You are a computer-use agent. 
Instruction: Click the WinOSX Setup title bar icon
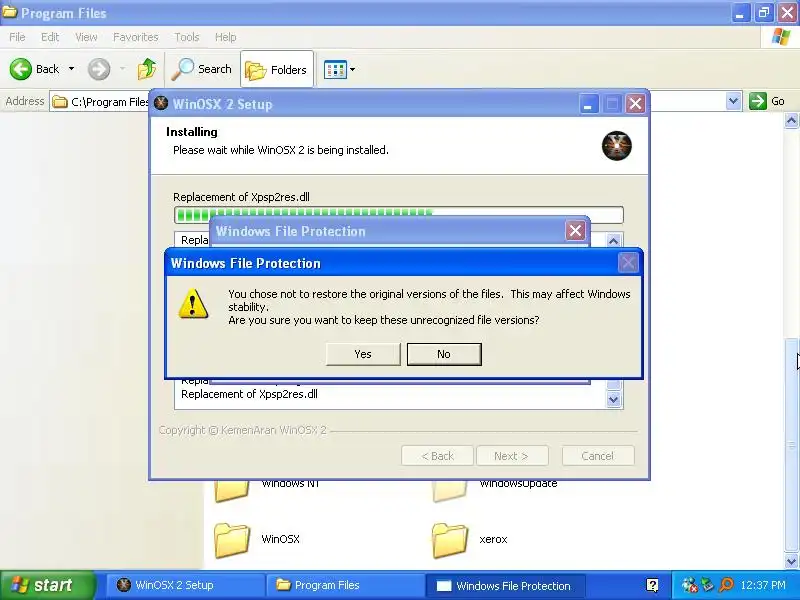pos(161,103)
